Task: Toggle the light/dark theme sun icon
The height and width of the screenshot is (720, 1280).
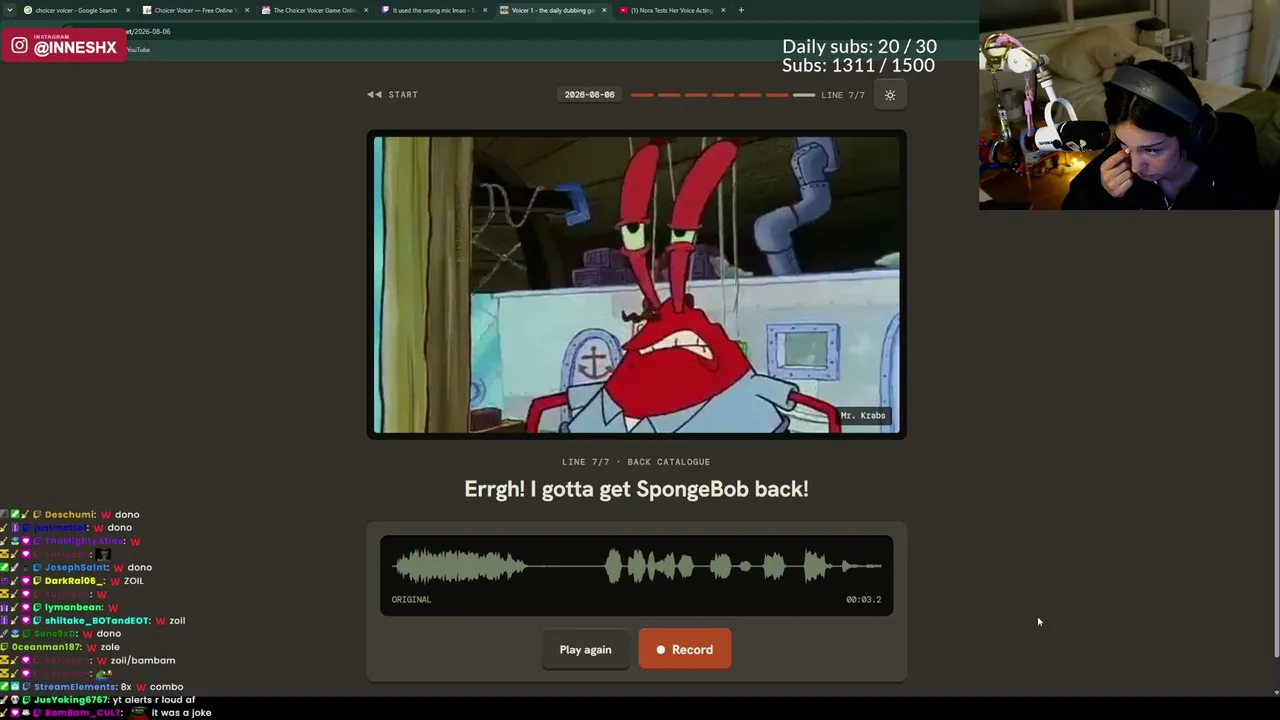Action: pyautogui.click(x=890, y=95)
